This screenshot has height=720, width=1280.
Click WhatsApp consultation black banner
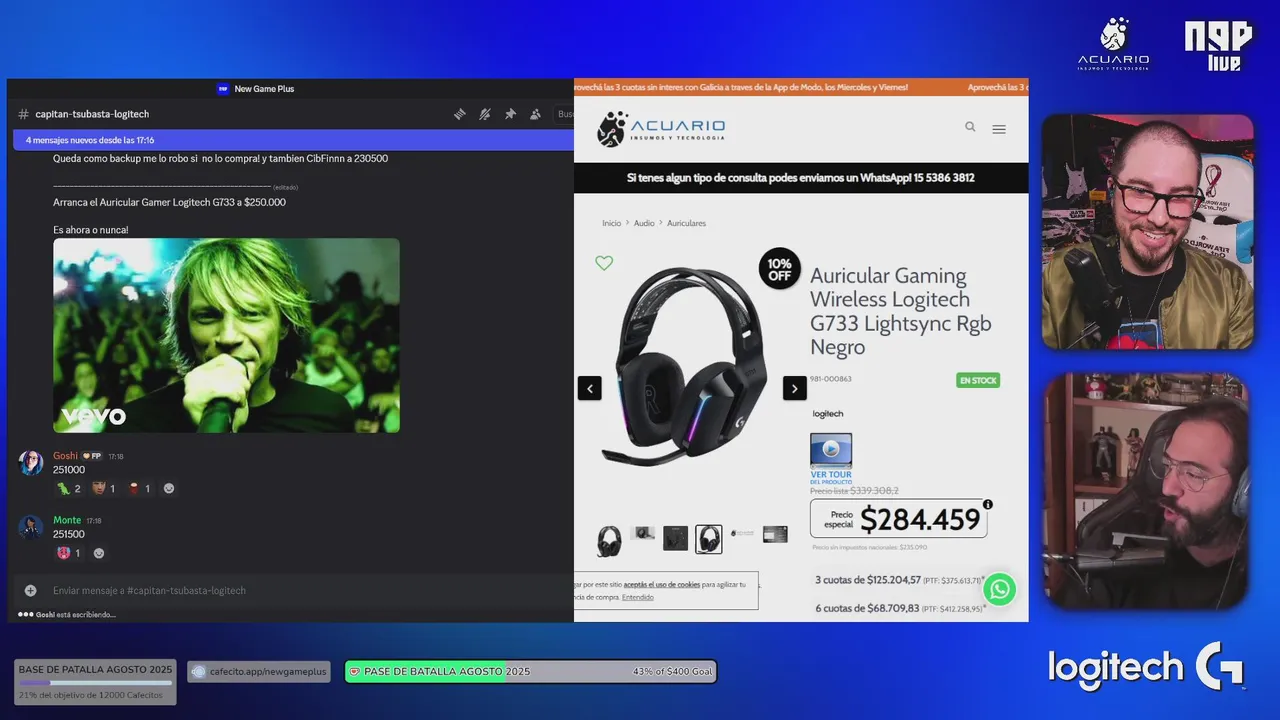801,178
